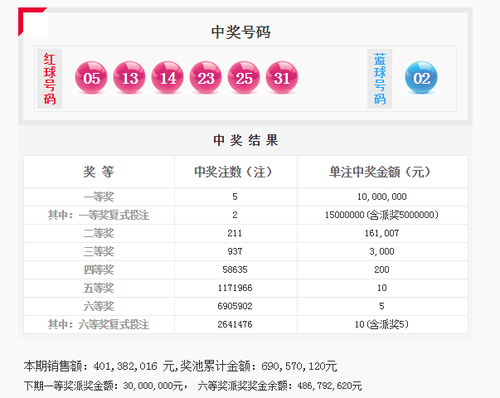Click the amount 161,007
This screenshot has width=500, height=398.
[x=382, y=233]
